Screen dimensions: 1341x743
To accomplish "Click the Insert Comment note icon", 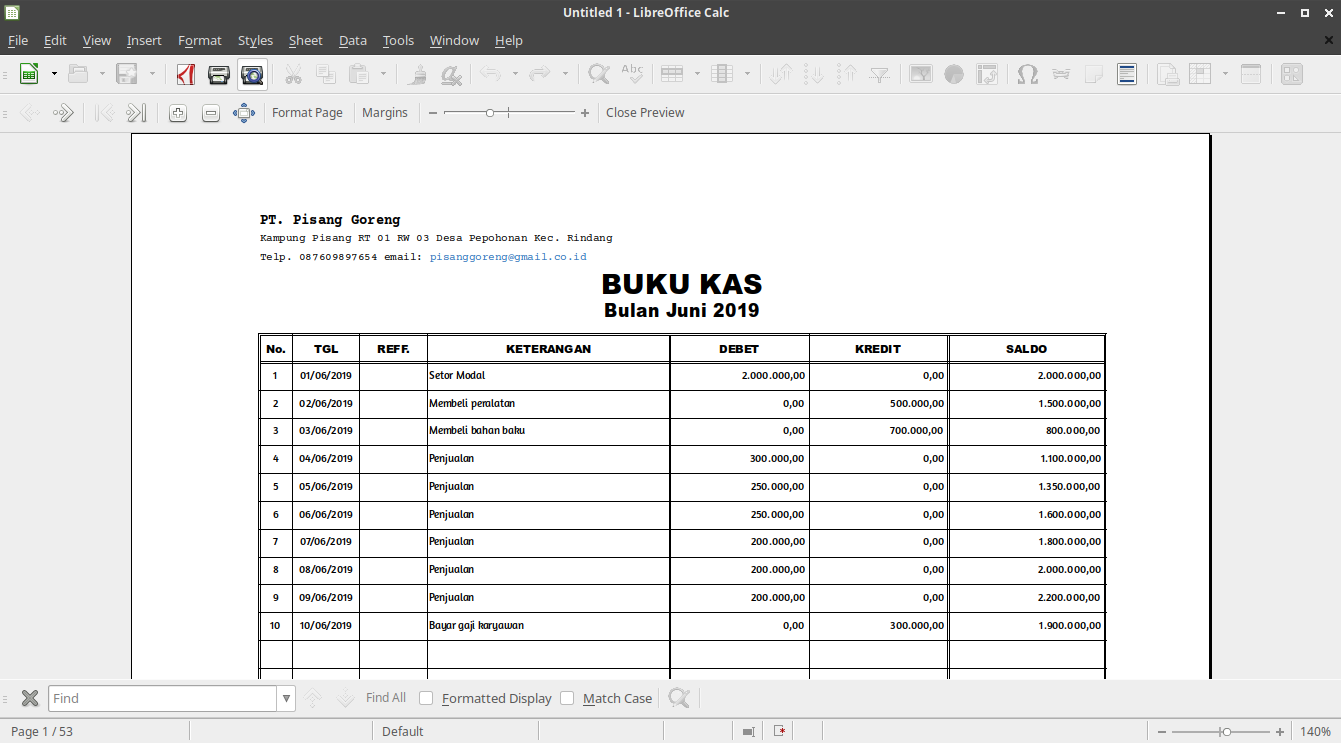I will pyautogui.click(x=1094, y=74).
